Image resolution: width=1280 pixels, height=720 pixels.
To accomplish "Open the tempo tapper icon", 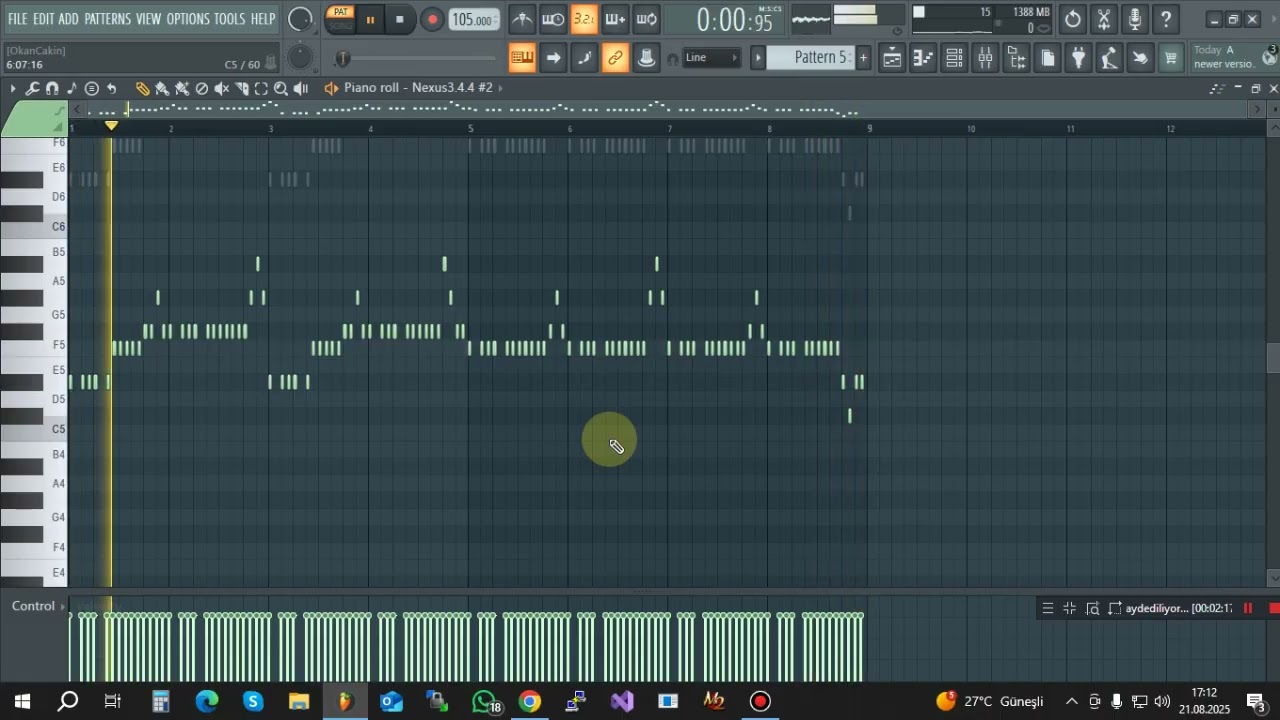I will (1109, 58).
